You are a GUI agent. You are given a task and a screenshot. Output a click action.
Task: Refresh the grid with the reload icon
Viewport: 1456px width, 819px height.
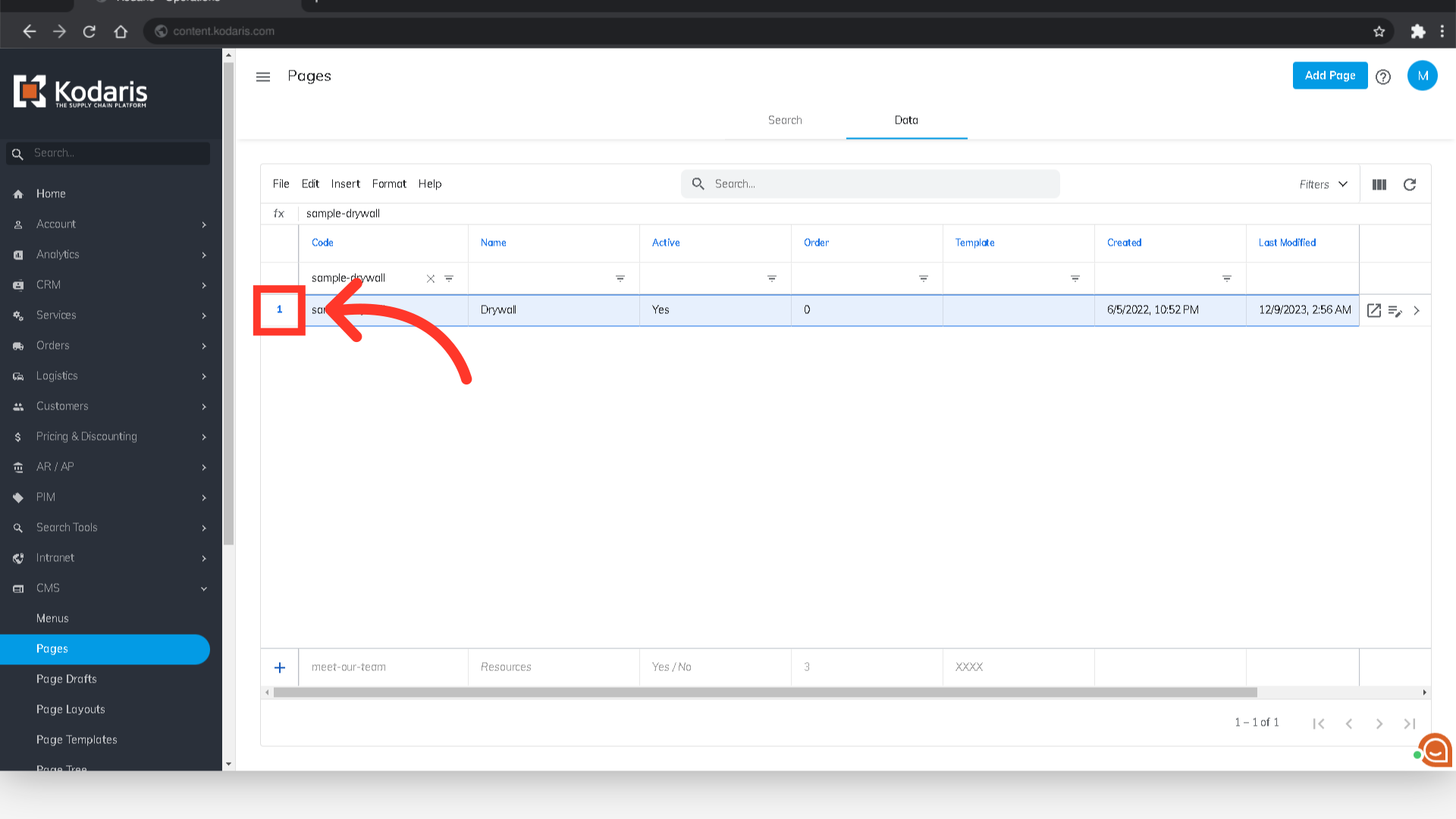click(1410, 184)
